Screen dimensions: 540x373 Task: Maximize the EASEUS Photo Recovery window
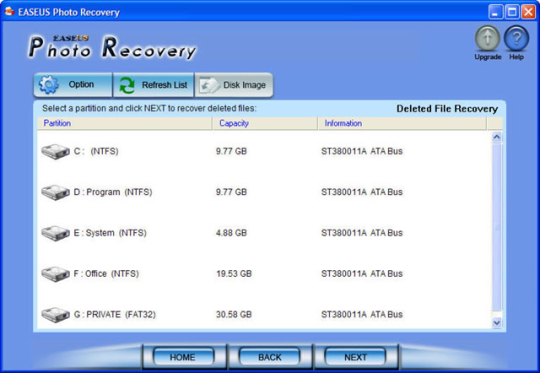pos(512,12)
